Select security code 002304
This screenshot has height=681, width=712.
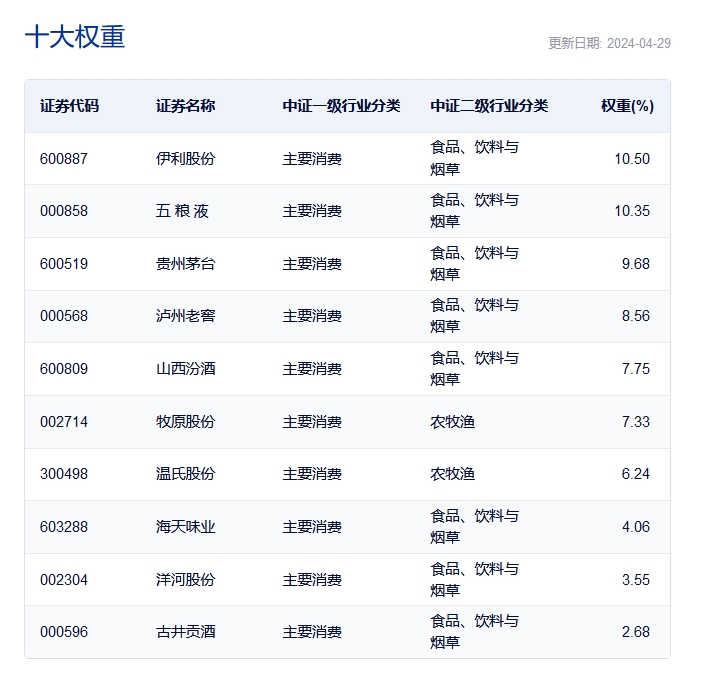pyautogui.click(x=64, y=580)
